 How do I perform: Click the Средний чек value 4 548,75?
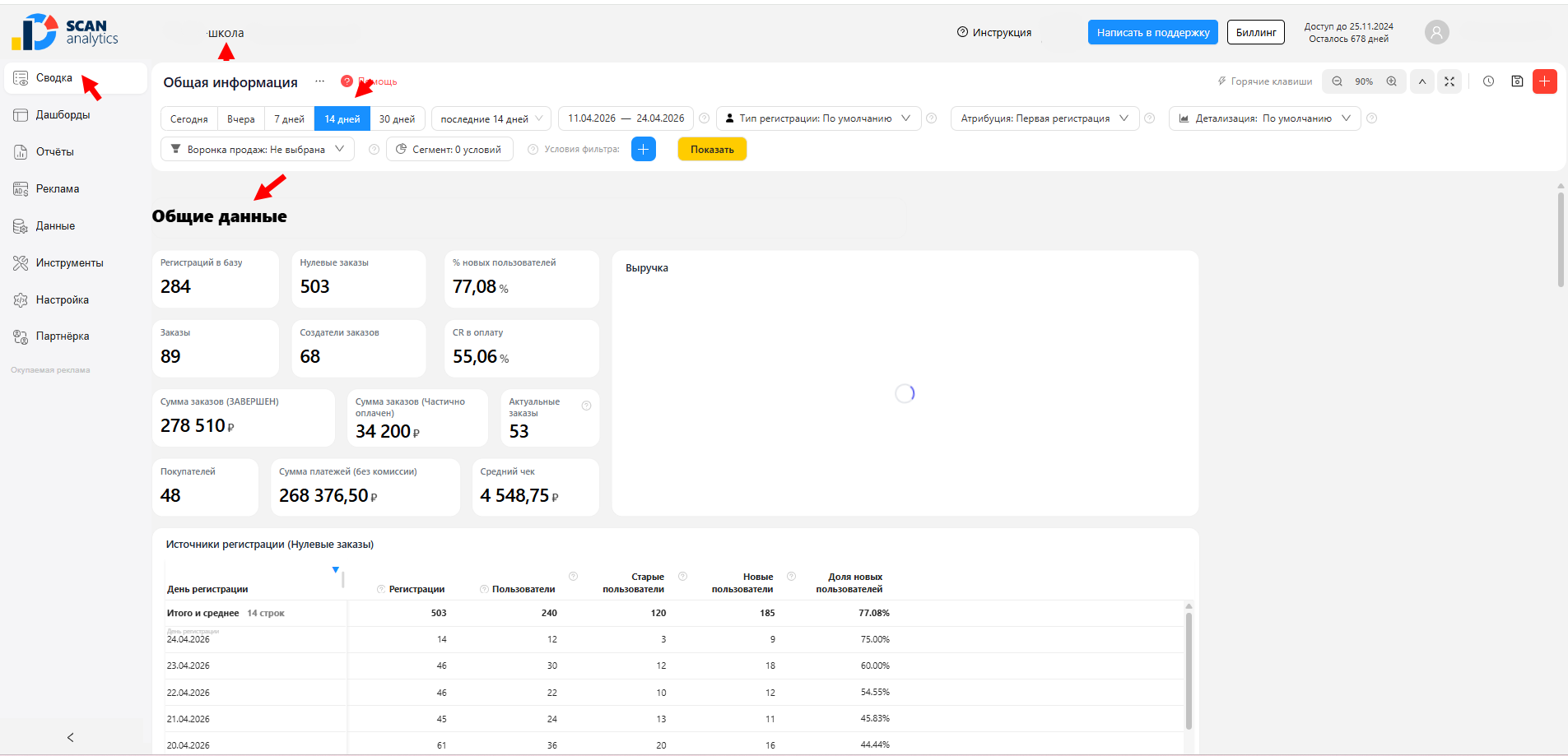coord(514,495)
